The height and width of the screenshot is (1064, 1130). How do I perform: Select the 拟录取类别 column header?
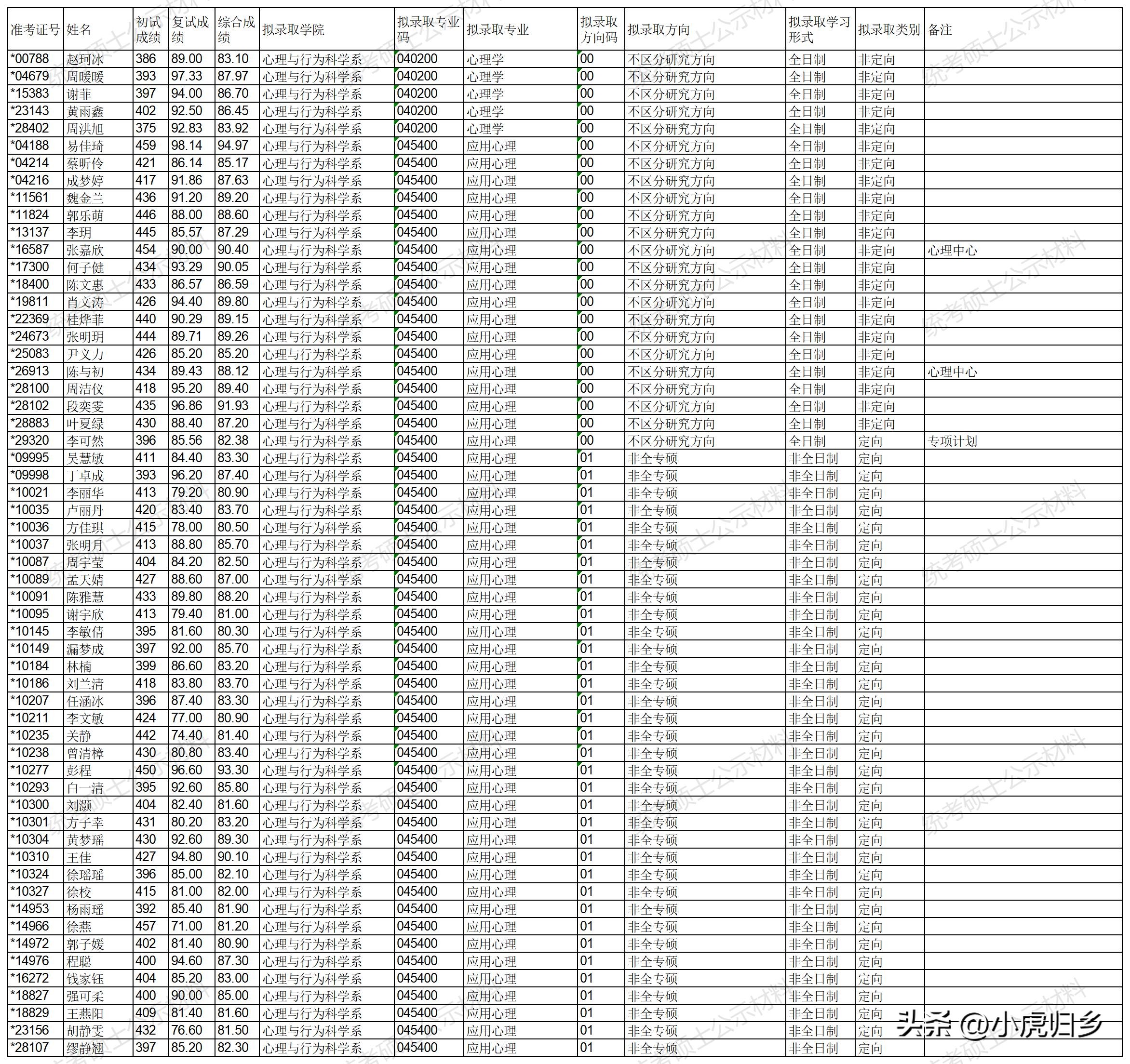tap(889, 29)
